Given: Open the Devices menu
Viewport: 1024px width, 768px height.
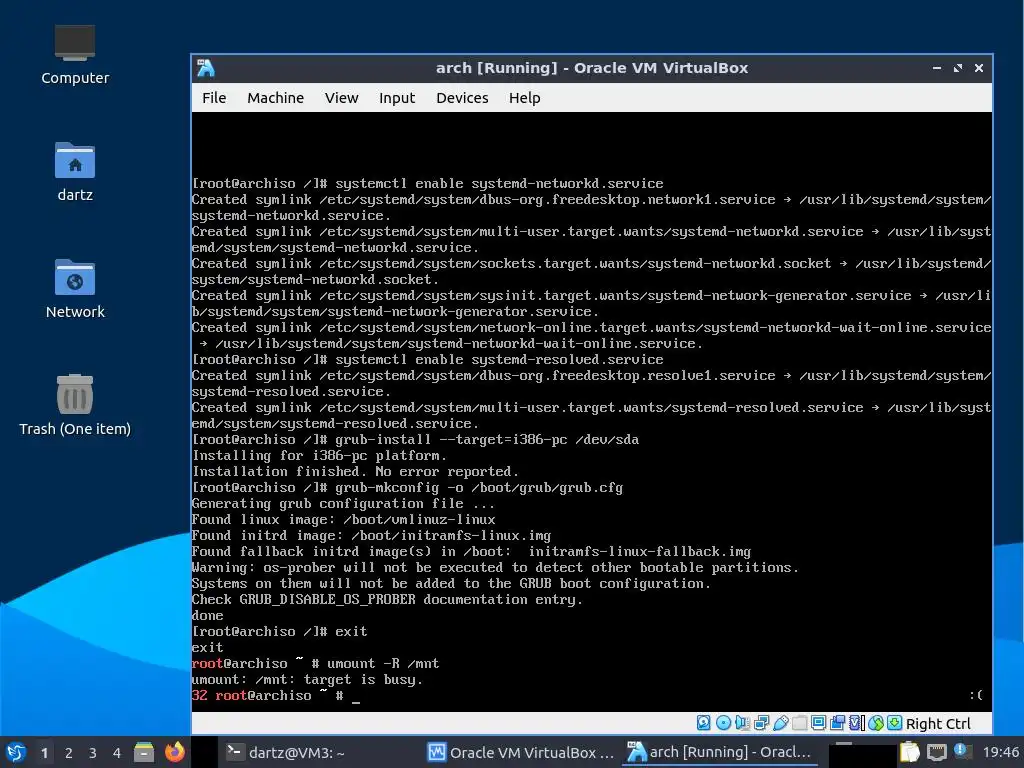Looking at the screenshot, I should click(462, 98).
